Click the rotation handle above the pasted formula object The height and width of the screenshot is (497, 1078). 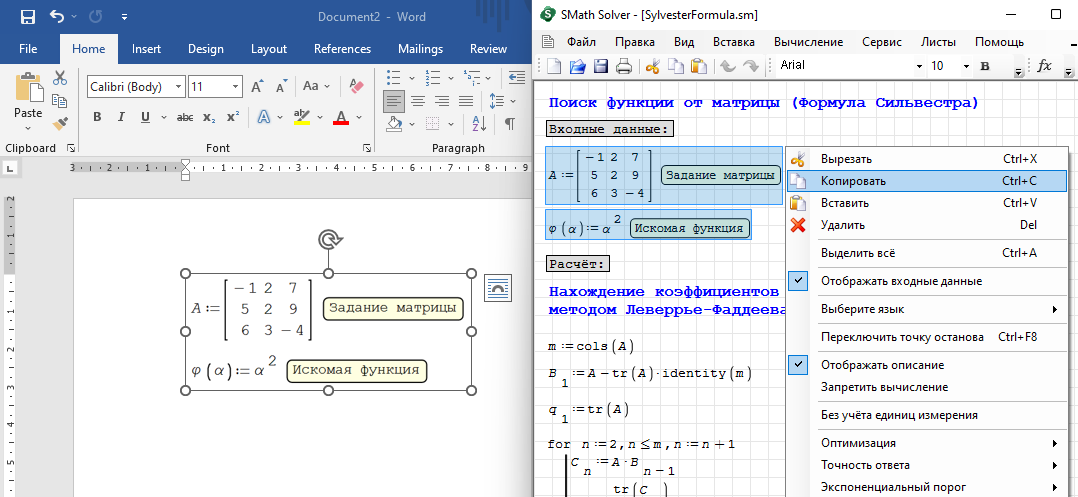(329, 239)
